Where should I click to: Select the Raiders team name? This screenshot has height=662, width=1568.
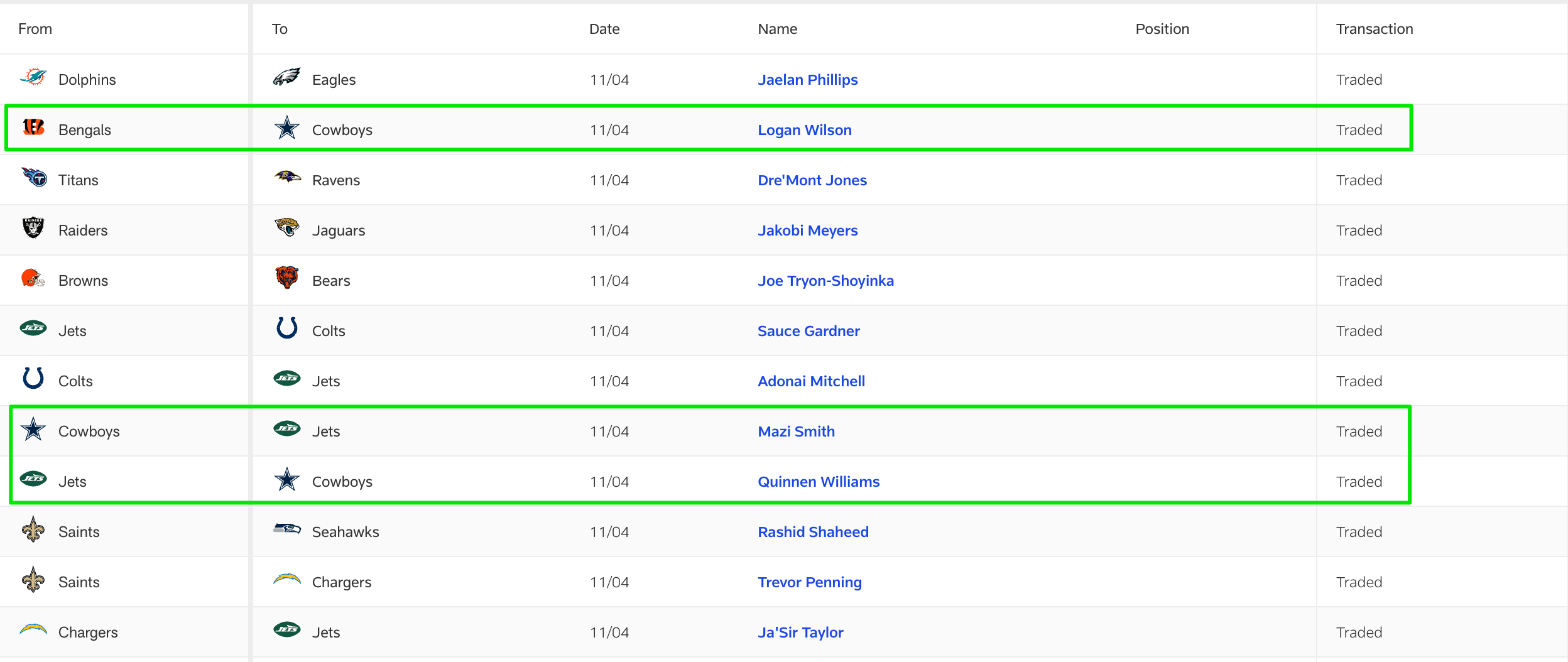coord(83,231)
